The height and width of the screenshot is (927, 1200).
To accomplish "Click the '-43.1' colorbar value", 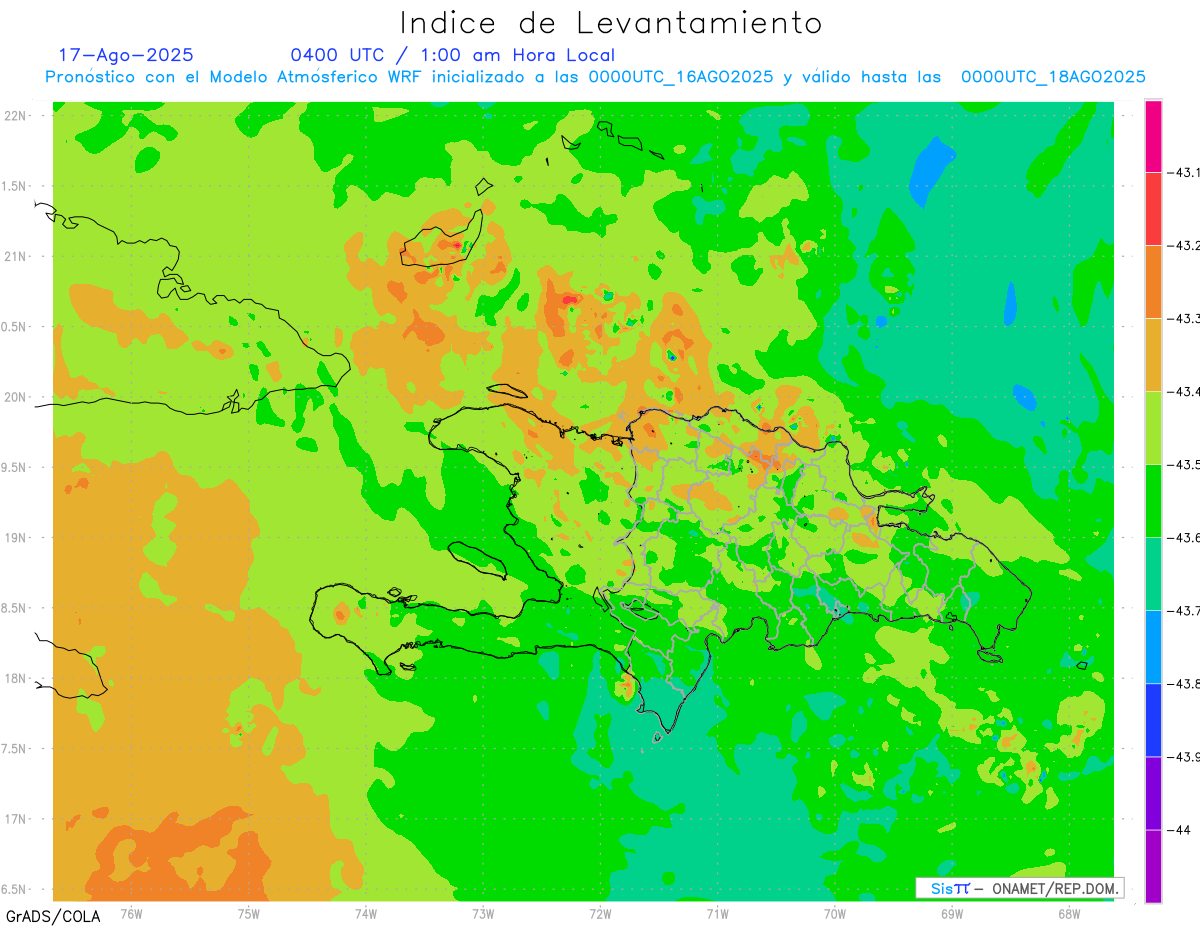I will (1182, 173).
